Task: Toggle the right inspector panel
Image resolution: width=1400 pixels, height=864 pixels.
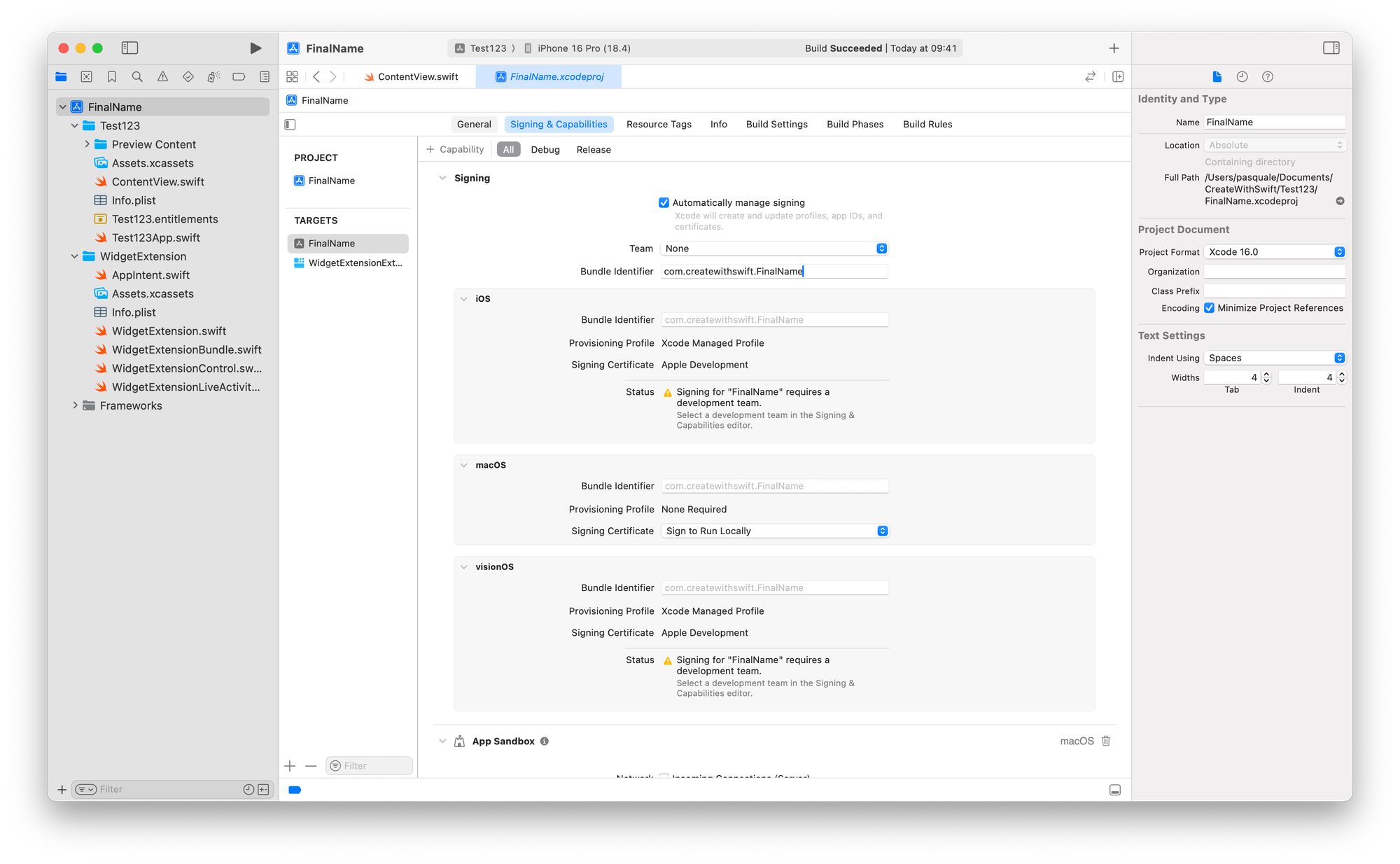Action: click(x=1331, y=48)
